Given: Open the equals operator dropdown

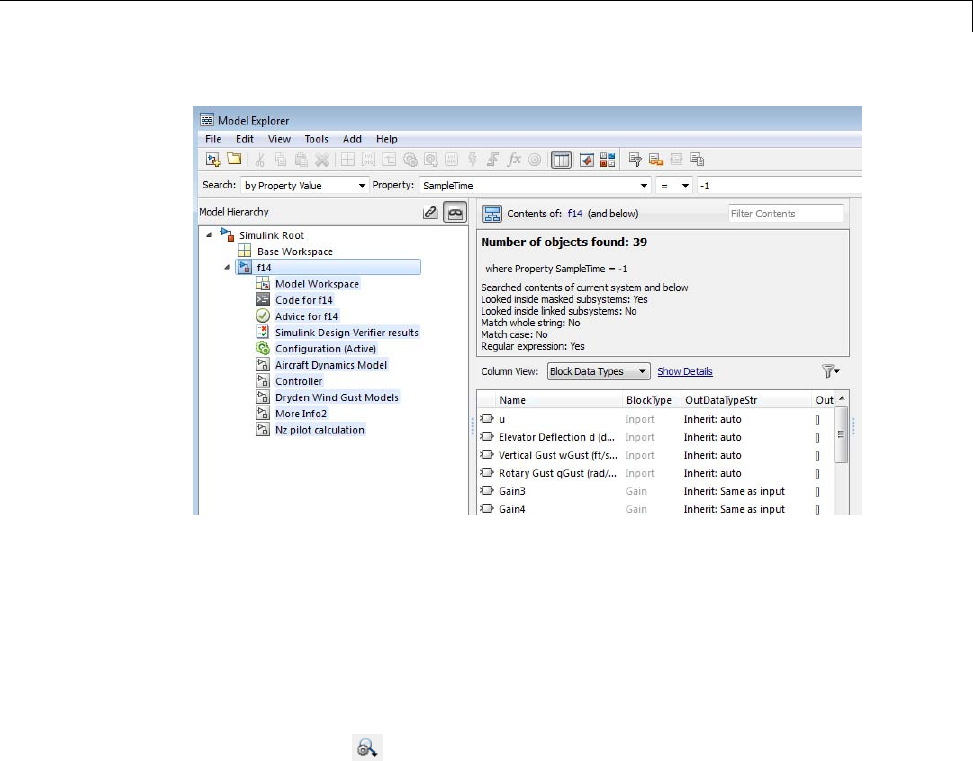Looking at the screenshot, I should pos(674,186).
